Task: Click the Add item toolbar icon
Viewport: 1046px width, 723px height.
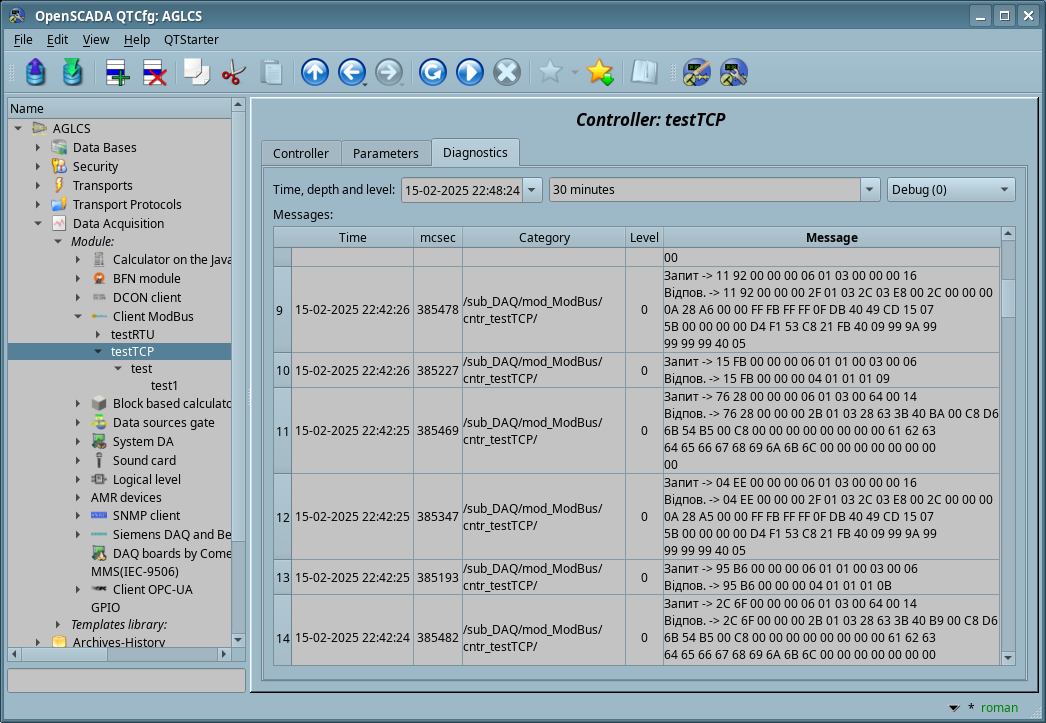Action: click(x=117, y=72)
